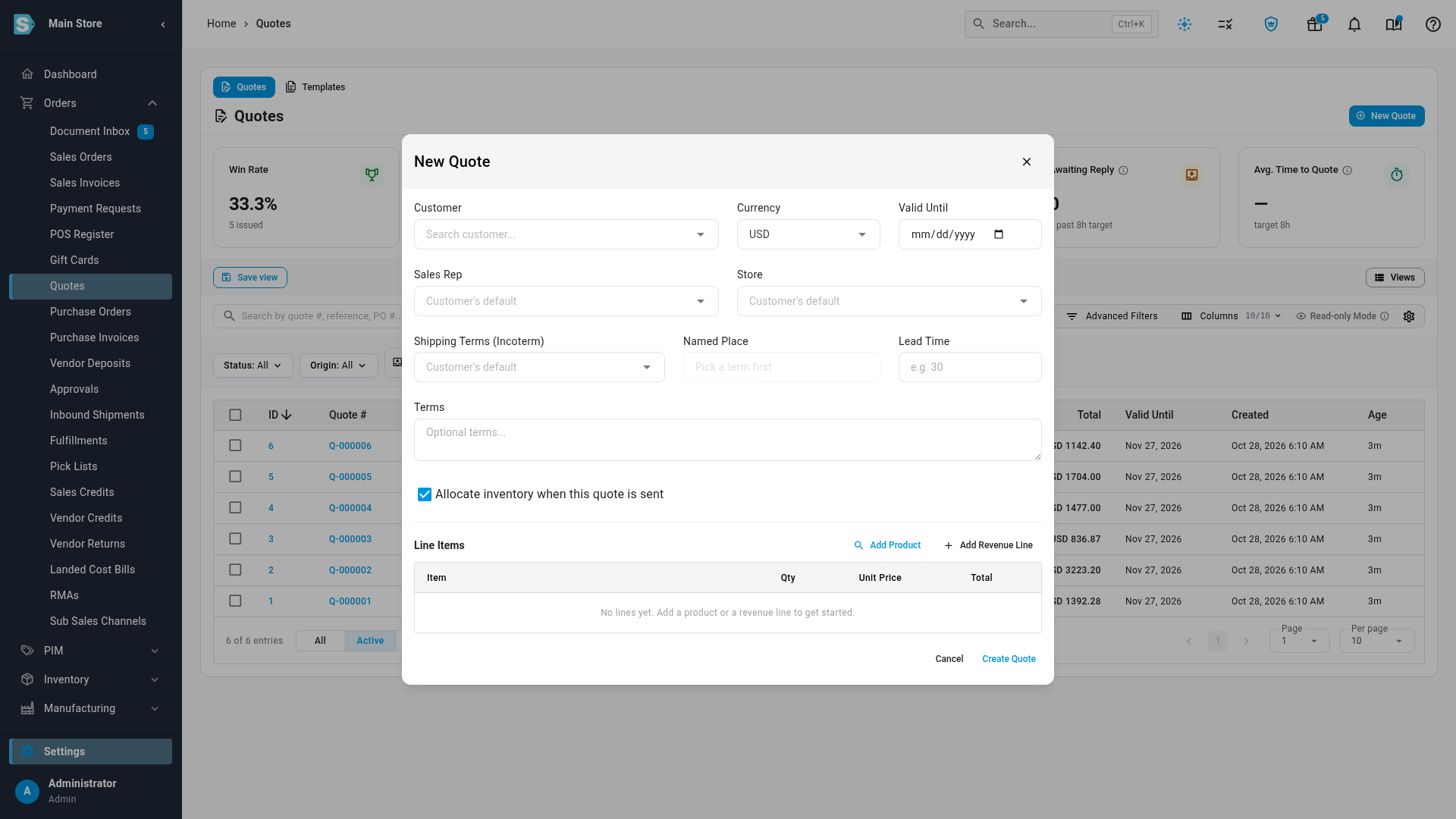Screen dimensions: 1456x819
Task: Open the gift box rewards icon
Action: click(1315, 24)
